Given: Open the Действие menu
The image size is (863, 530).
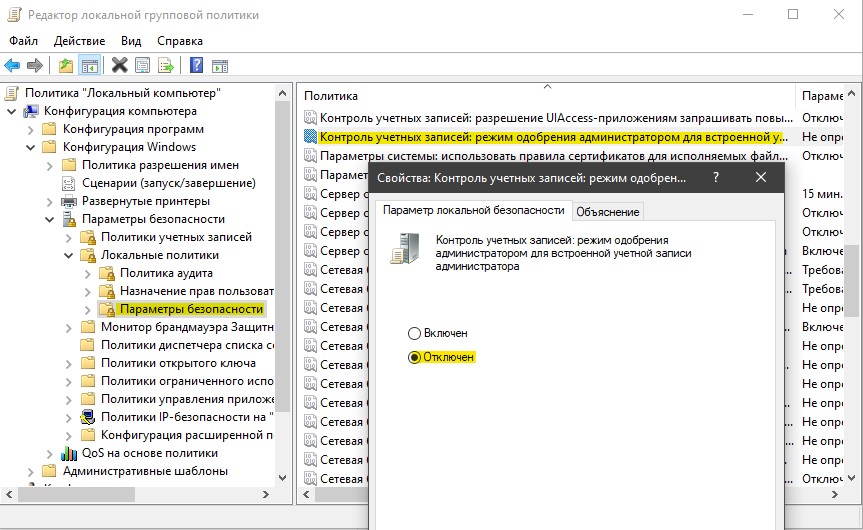Looking at the screenshot, I should click(79, 41).
